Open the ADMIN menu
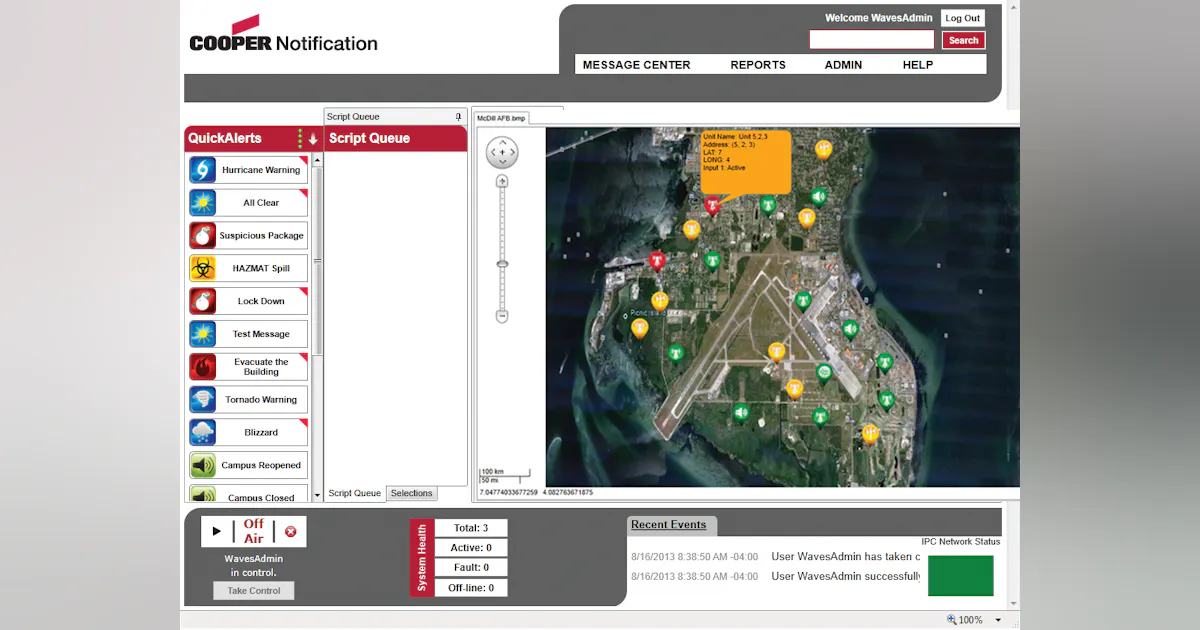Image resolution: width=1200 pixels, height=630 pixels. coord(843,65)
